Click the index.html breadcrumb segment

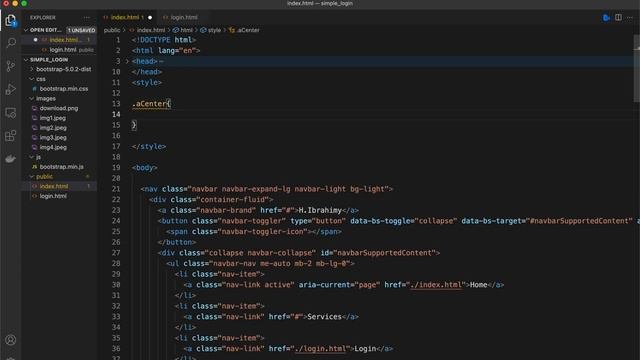click(151, 30)
